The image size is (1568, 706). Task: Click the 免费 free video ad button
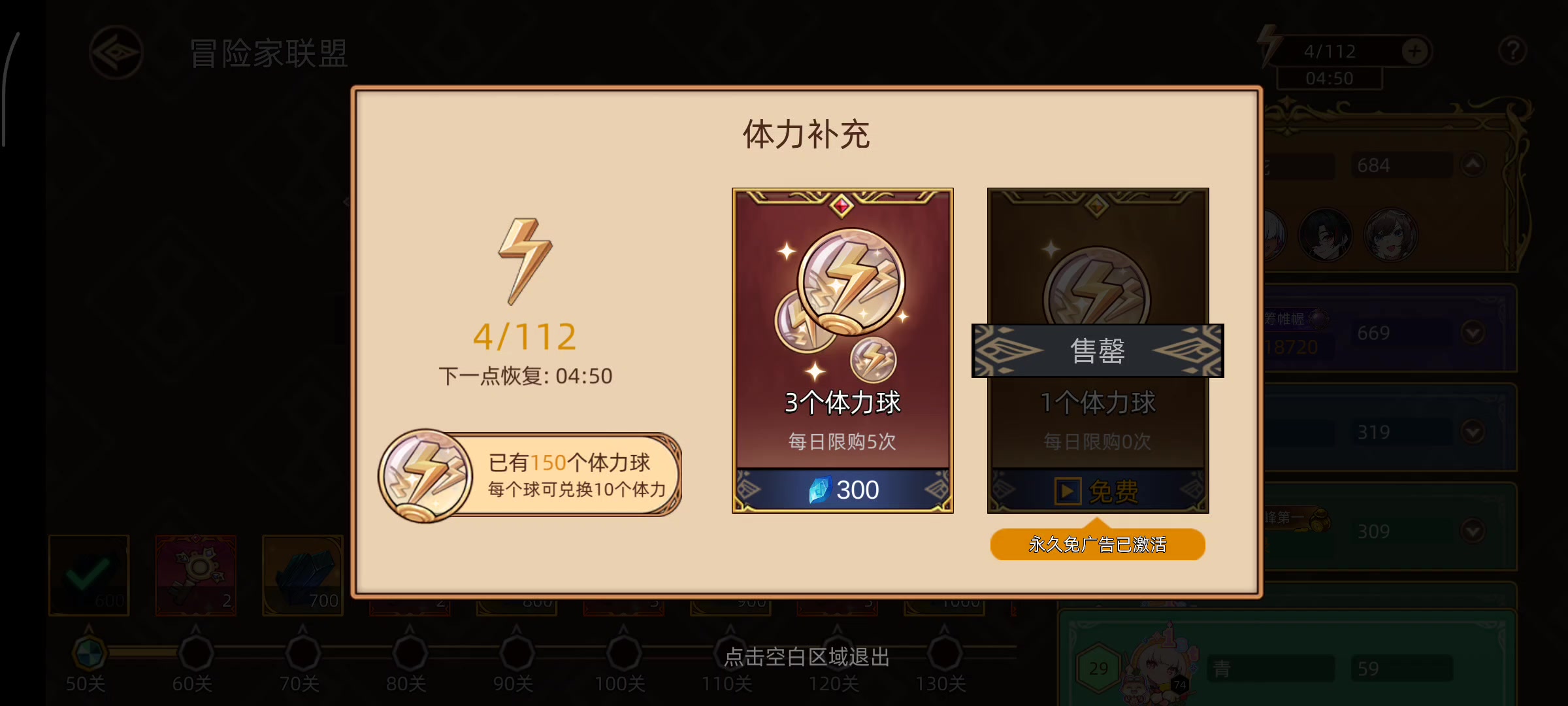(1098, 491)
